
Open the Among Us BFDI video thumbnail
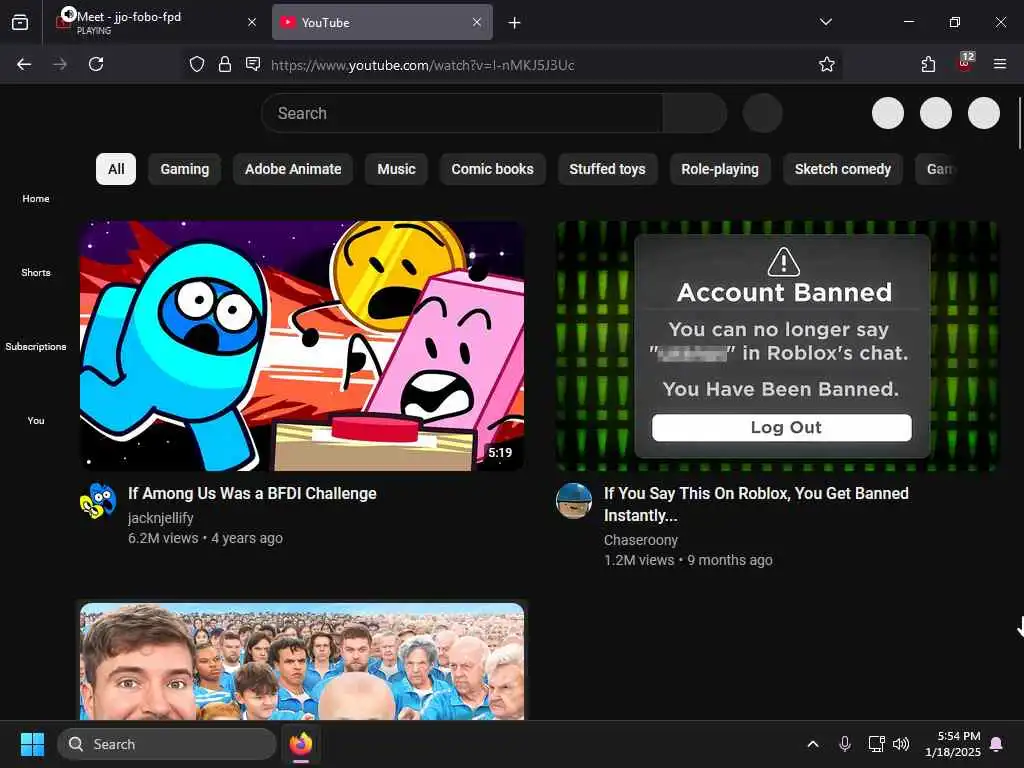[302, 345]
